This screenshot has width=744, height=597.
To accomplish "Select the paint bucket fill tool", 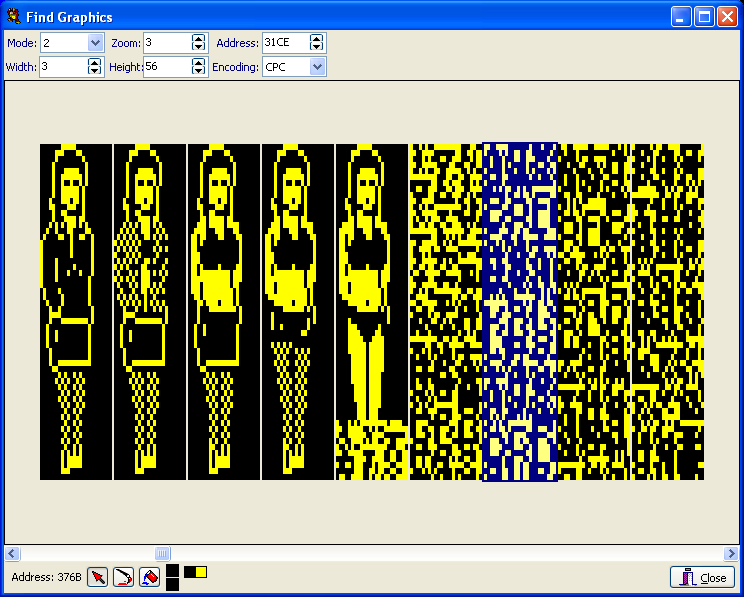I will 148,577.
